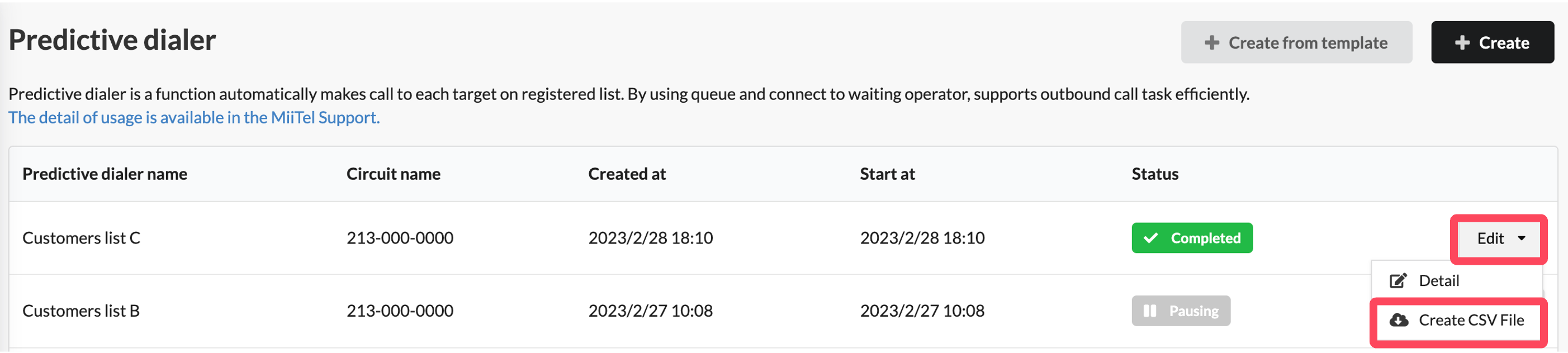Click the Create from template button
Image resolution: width=1568 pixels, height=353 pixels.
tap(1296, 42)
